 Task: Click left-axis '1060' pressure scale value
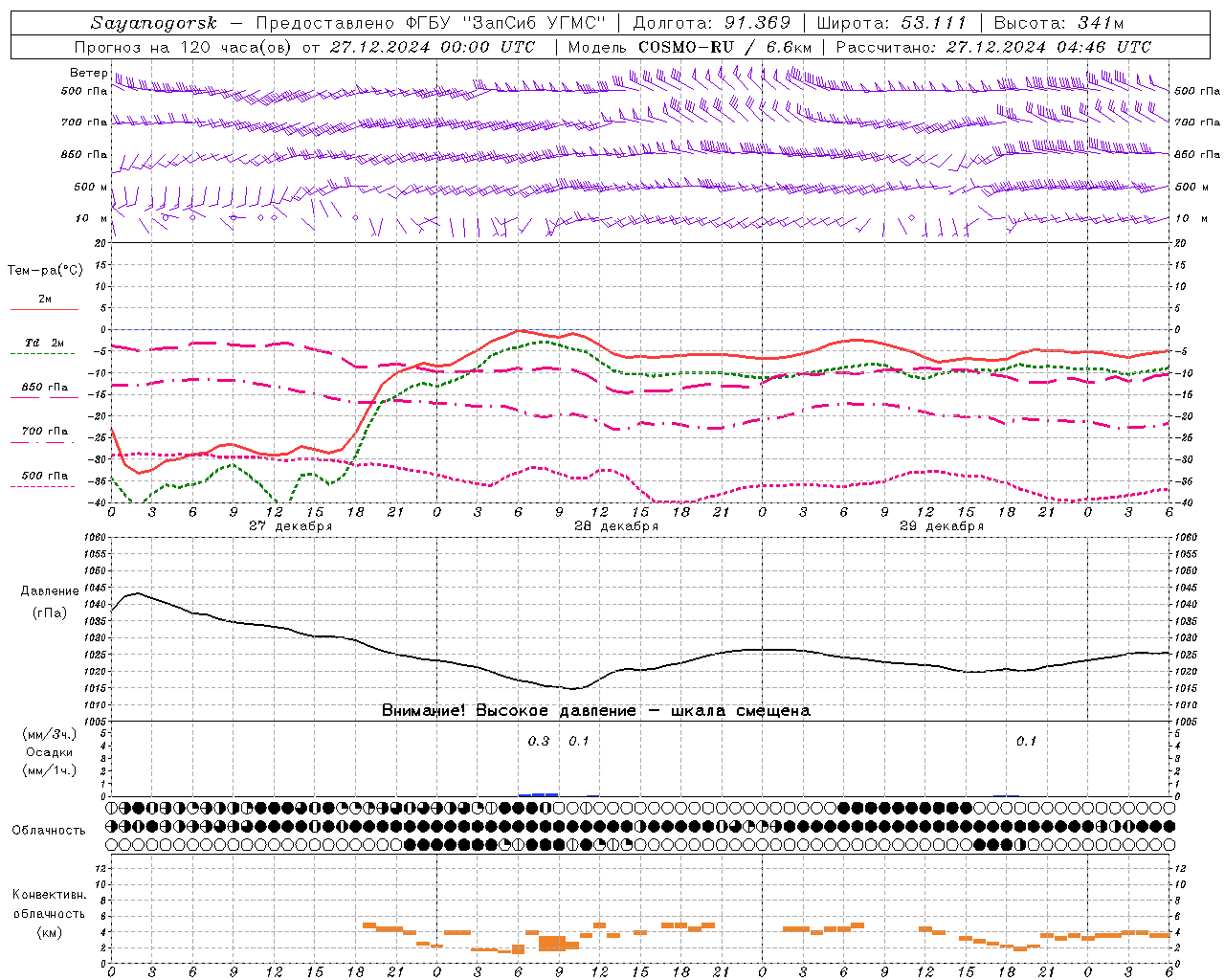[94, 538]
